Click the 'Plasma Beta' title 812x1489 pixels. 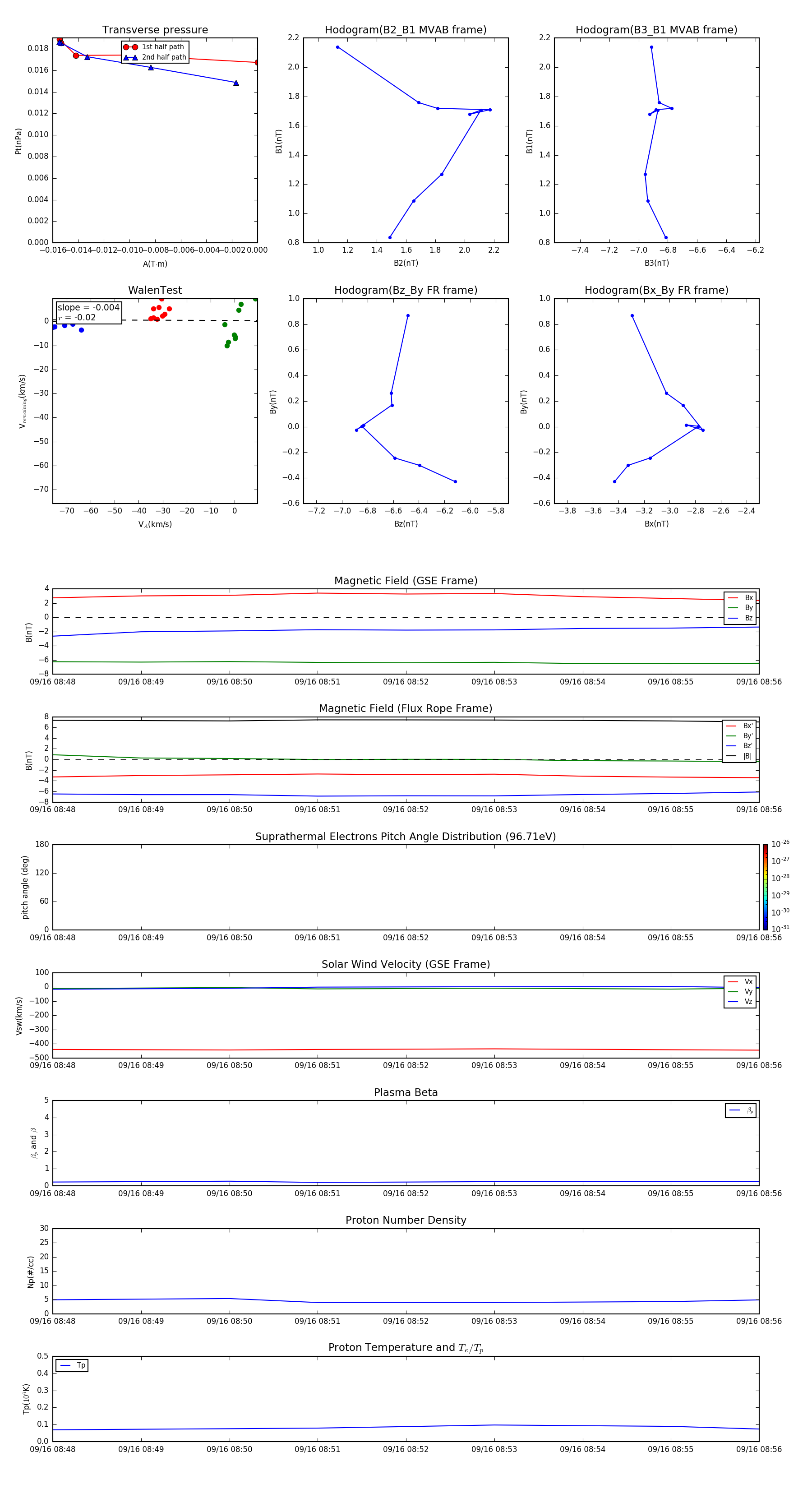click(406, 1092)
